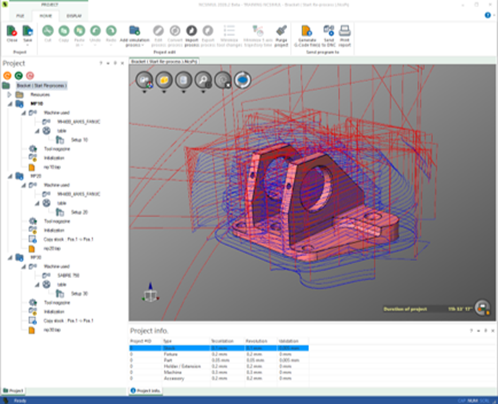
Task: Switch to the DISPLAY ribbon tab
Action: 74,16
